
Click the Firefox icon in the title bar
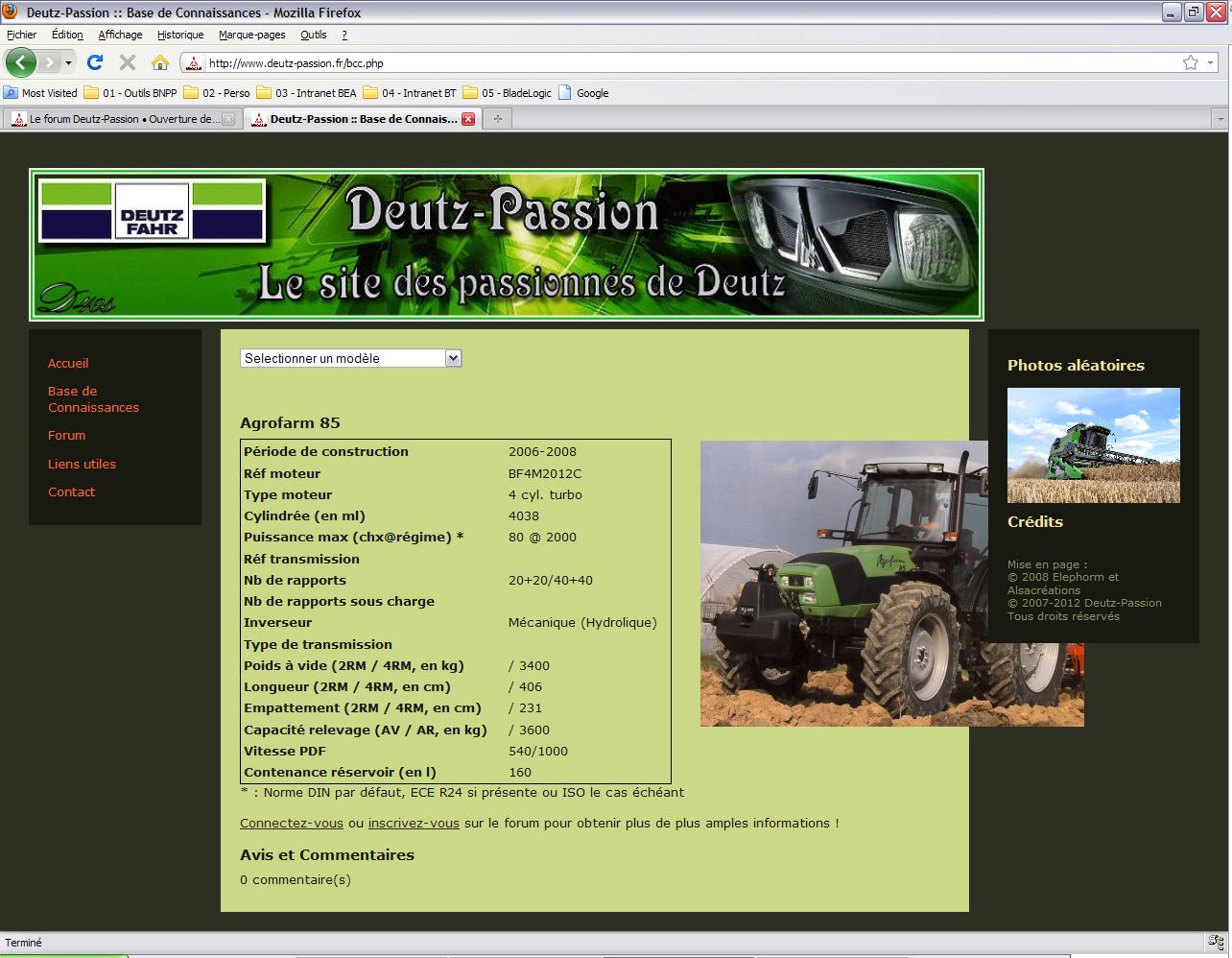(12, 12)
